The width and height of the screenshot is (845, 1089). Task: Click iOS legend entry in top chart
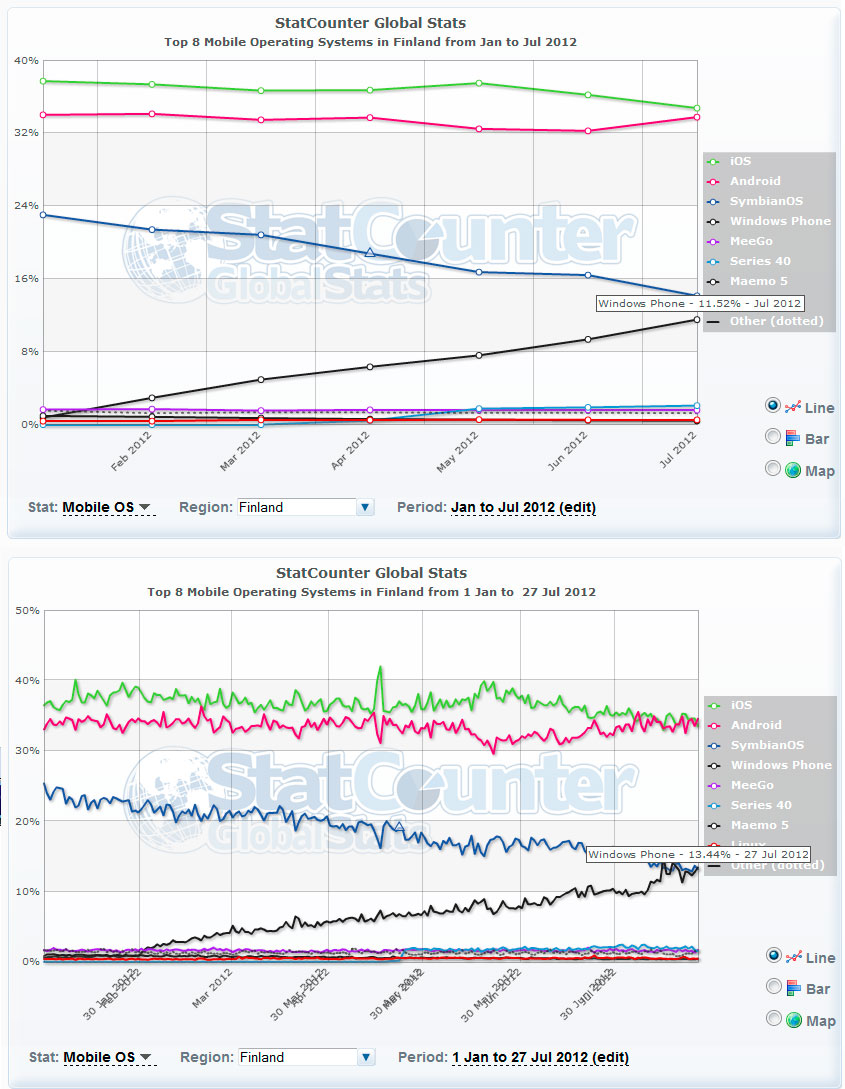tap(730, 161)
